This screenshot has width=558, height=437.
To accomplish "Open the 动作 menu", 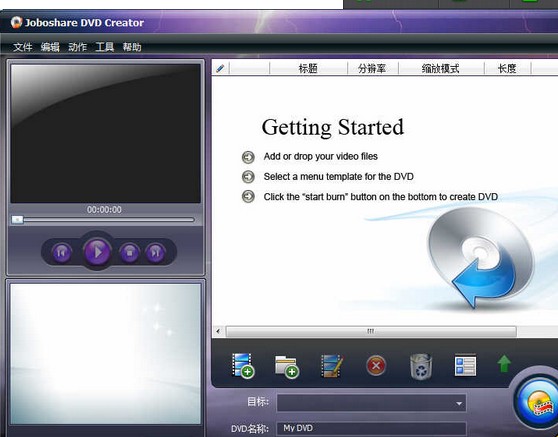I will click(x=77, y=47).
